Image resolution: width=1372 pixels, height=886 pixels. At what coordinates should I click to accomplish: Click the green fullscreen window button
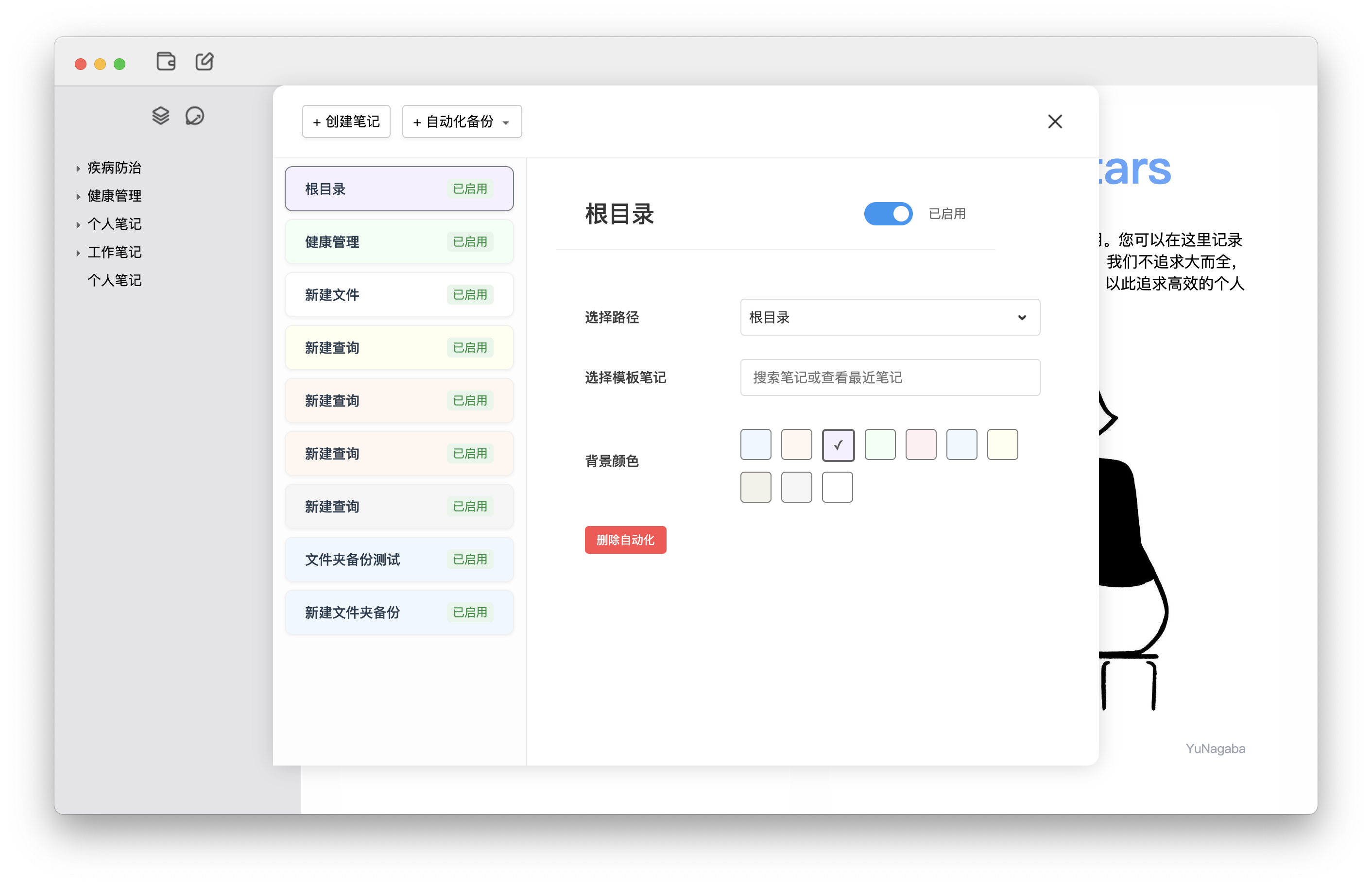pyautogui.click(x=120, y=64)
